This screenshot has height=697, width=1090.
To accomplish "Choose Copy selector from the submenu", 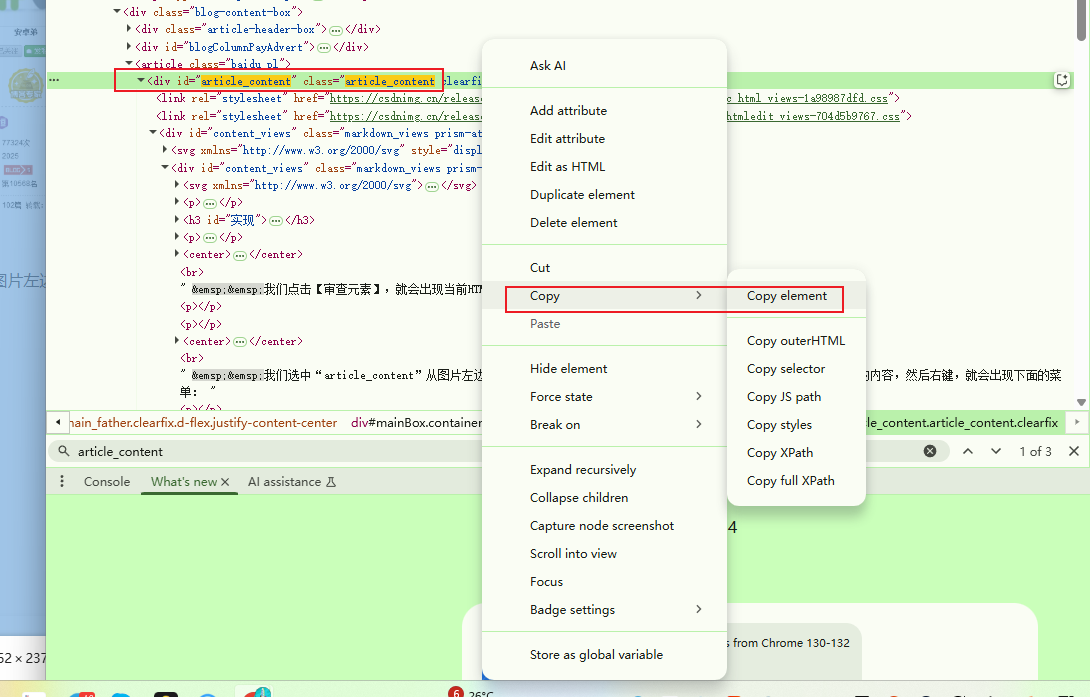I will coord(786,369).
